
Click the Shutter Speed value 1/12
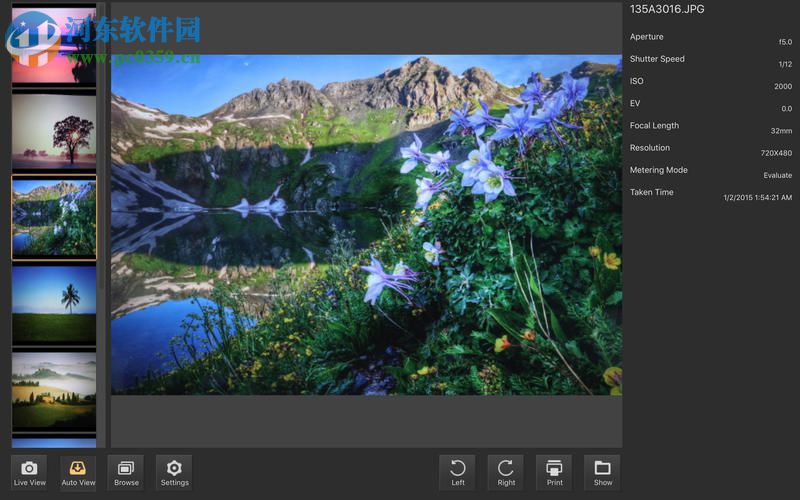click(x=785, y=64)
